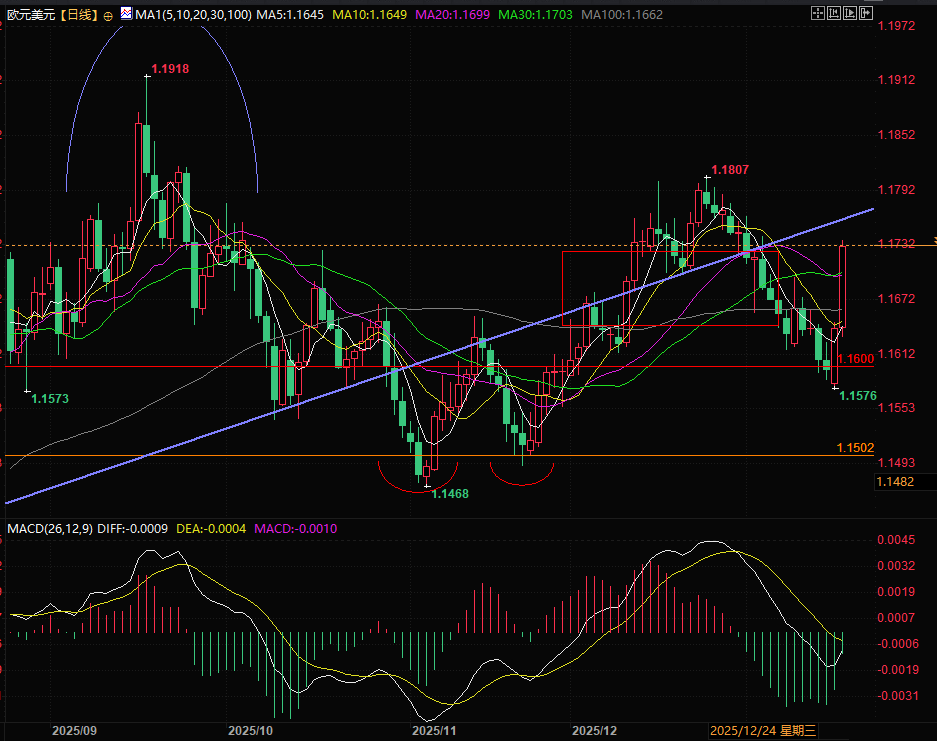
Task: Click the horizontal compress axis icon
Action: tap(832, 15)
